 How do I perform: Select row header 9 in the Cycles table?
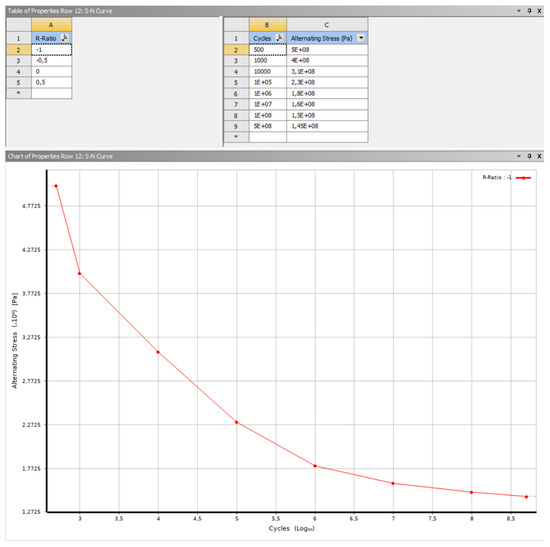tap(236, 126)
